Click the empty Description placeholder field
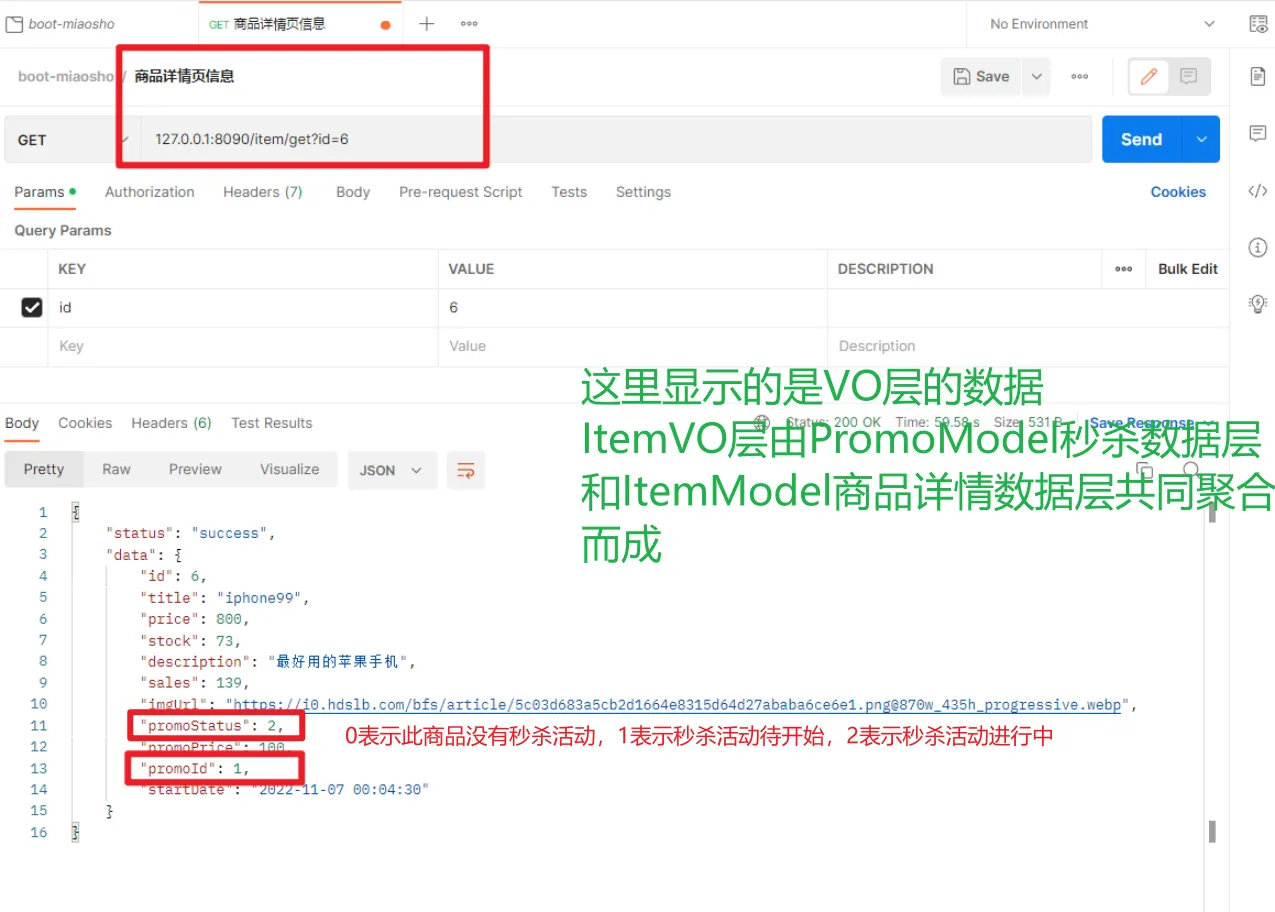This screenshot has height=912, width=1275. click(x=1028, y=346)
